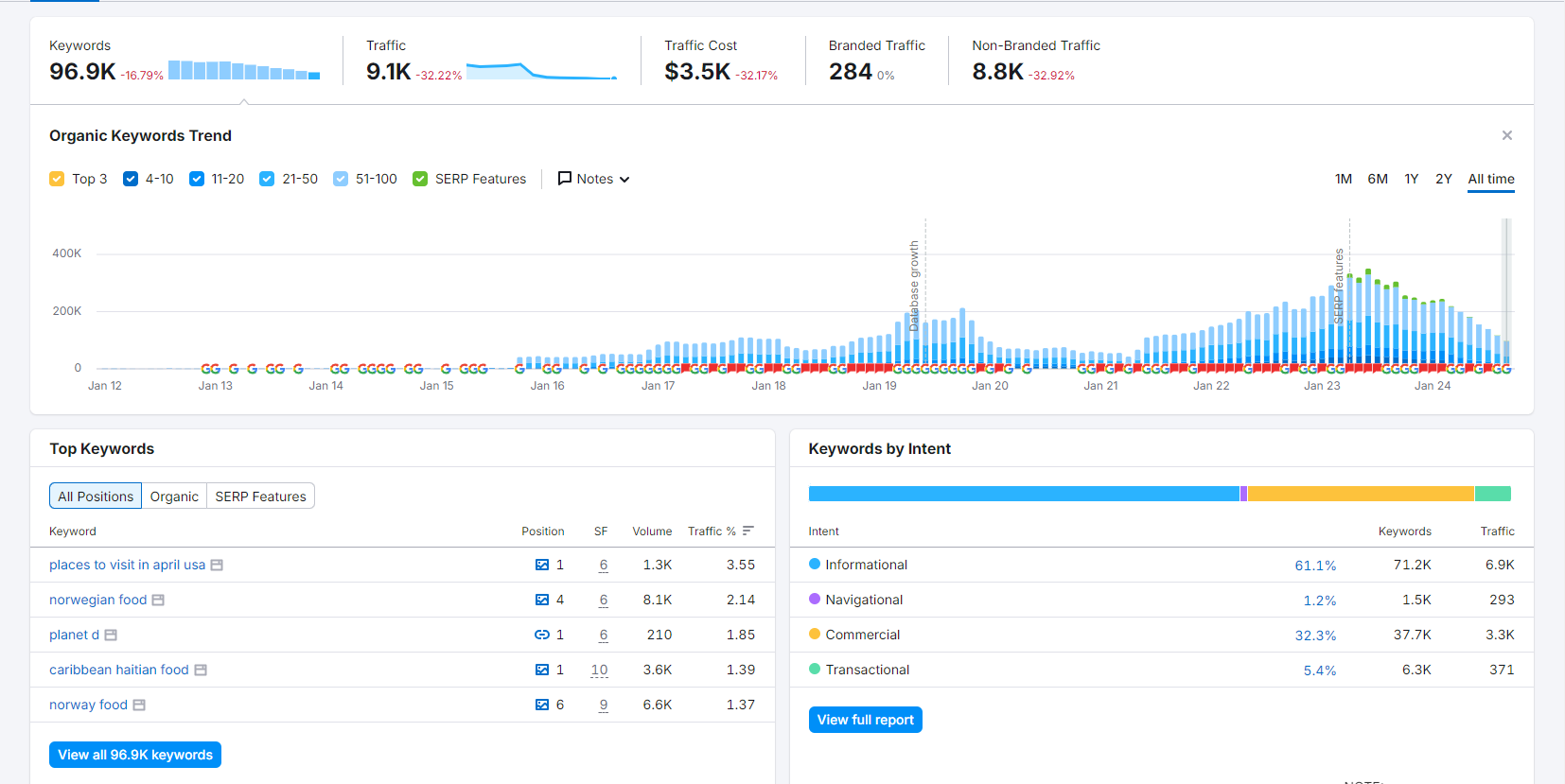Click image icon in 'norway food' position column
This screenshot has height=784, width=1565.
(541, 705)
